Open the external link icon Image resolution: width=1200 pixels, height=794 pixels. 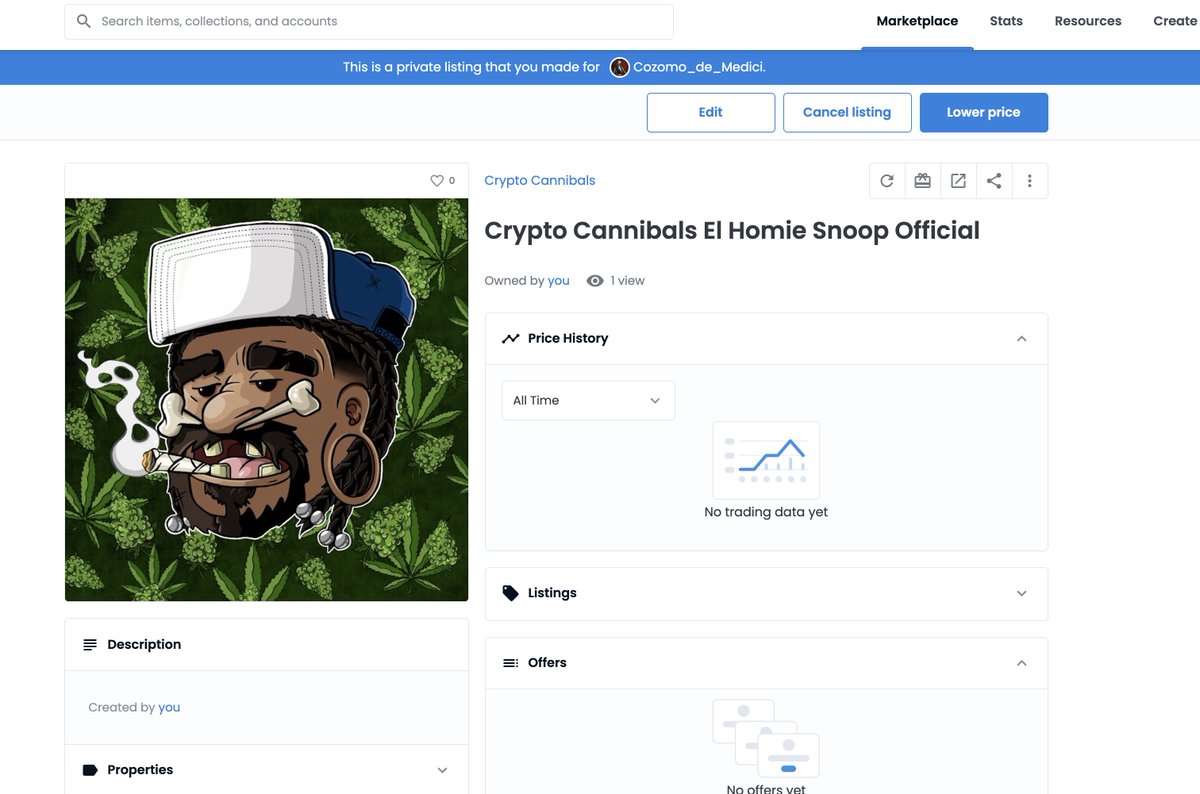coord(958,181)
